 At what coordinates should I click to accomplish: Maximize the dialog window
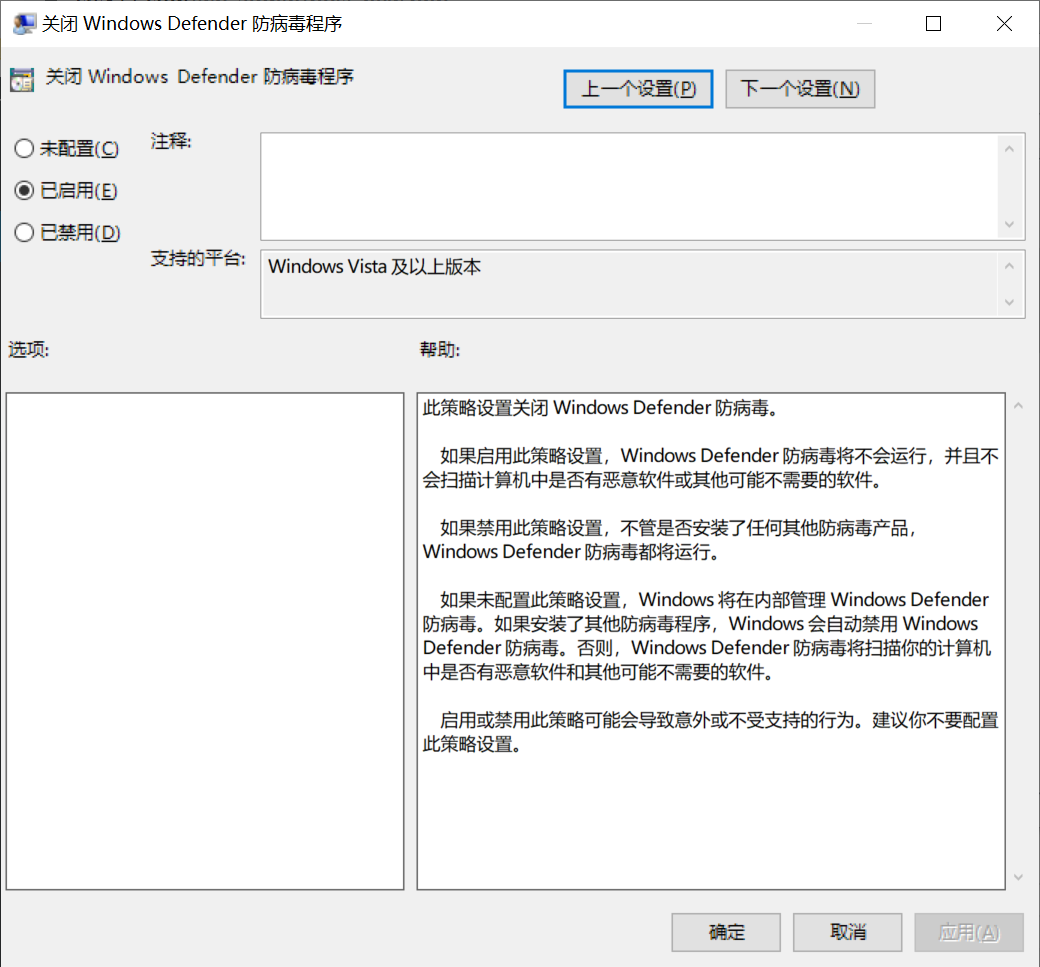[933, 24]
